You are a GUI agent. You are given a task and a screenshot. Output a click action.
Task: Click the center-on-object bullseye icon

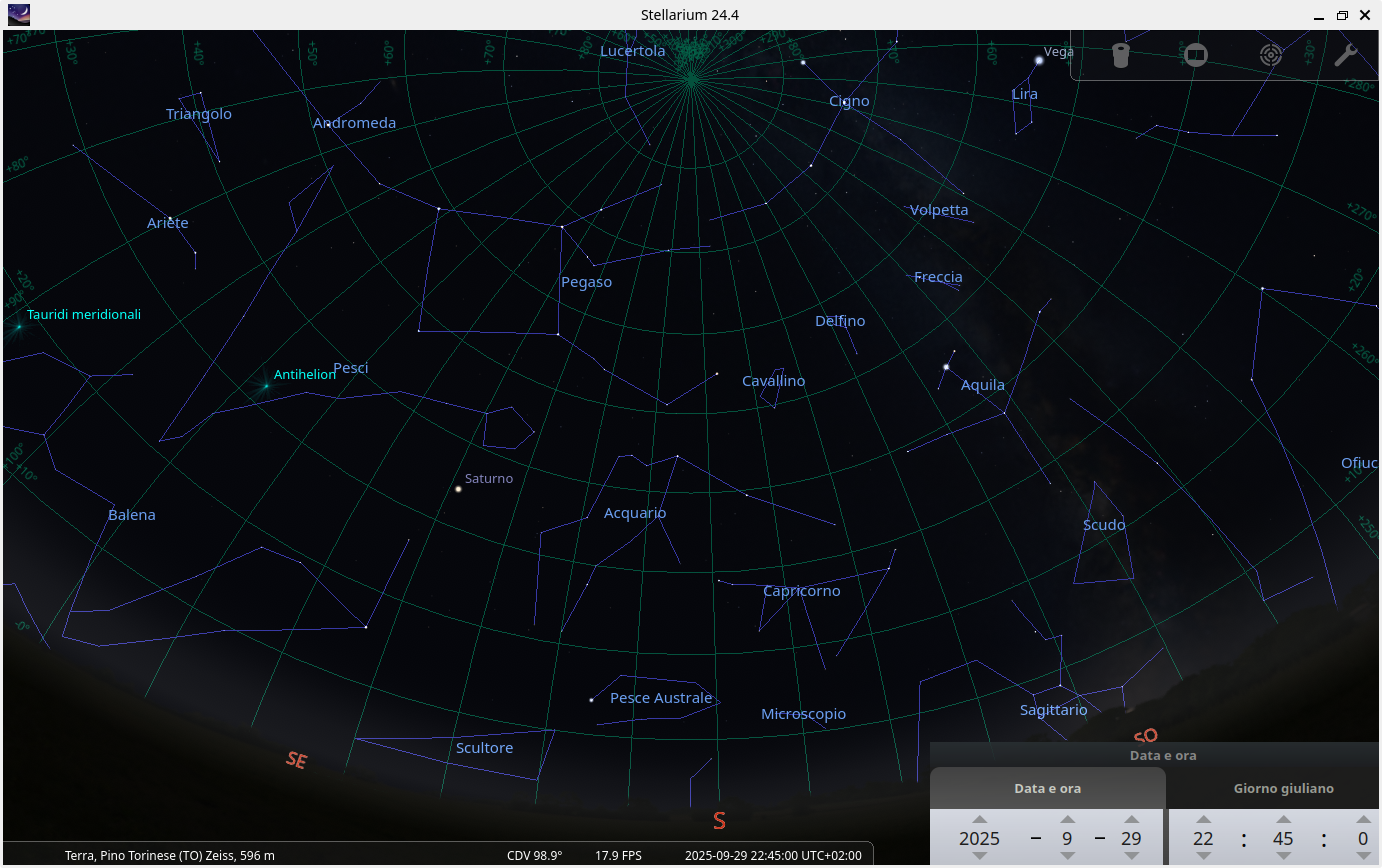1271,55
